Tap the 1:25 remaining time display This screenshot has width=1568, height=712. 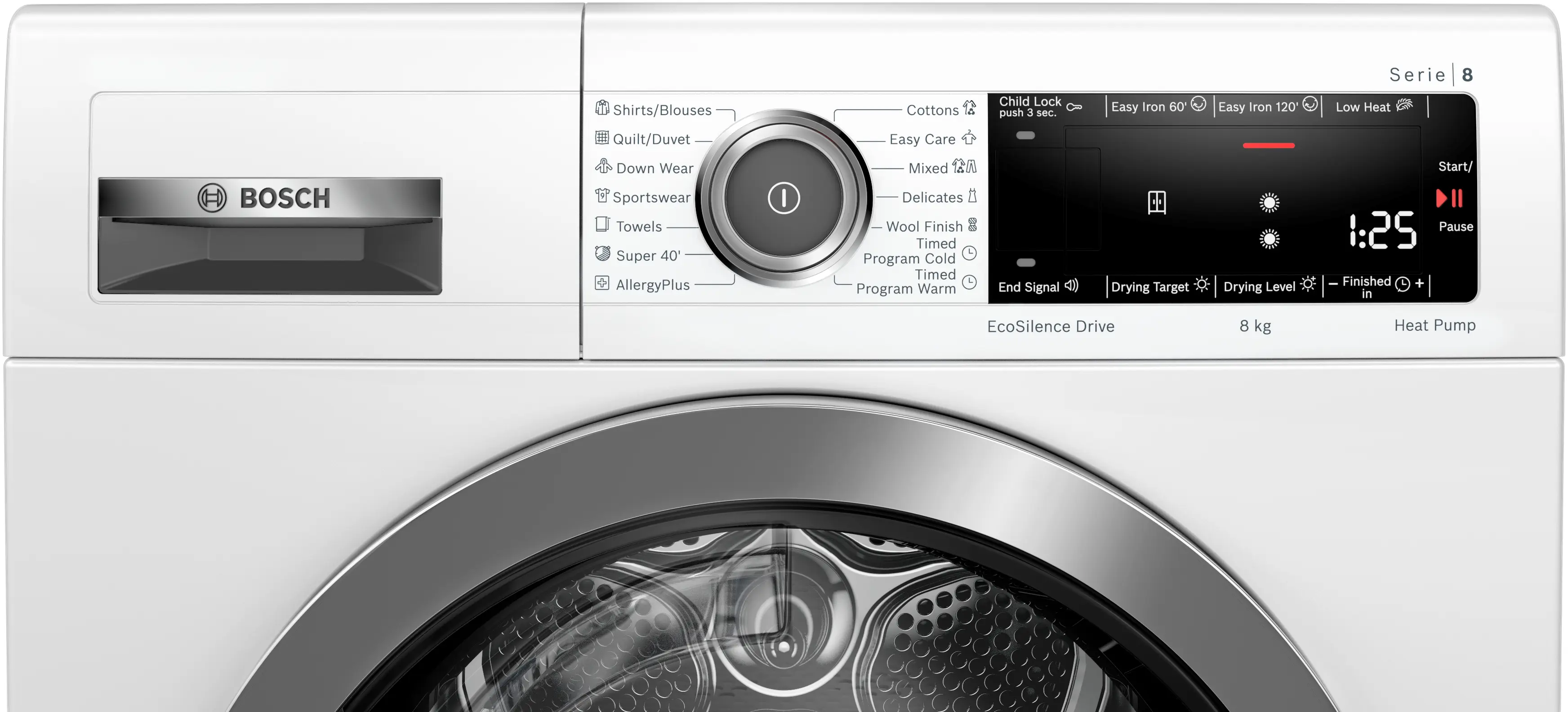(x=1382, y=231)
